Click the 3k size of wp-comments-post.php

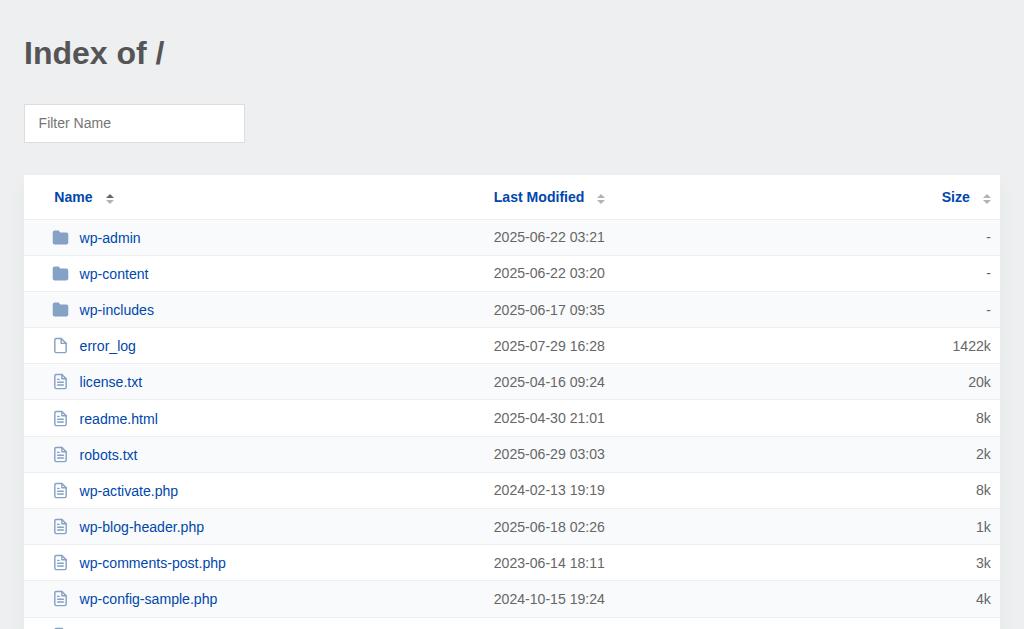click(983, 562)
